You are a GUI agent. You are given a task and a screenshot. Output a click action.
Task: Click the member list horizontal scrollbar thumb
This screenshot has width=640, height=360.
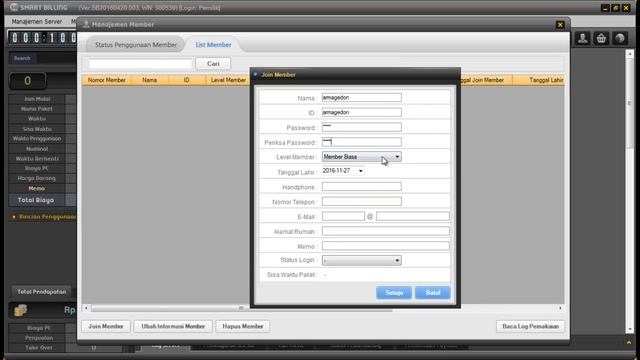(x=241, y=308)
